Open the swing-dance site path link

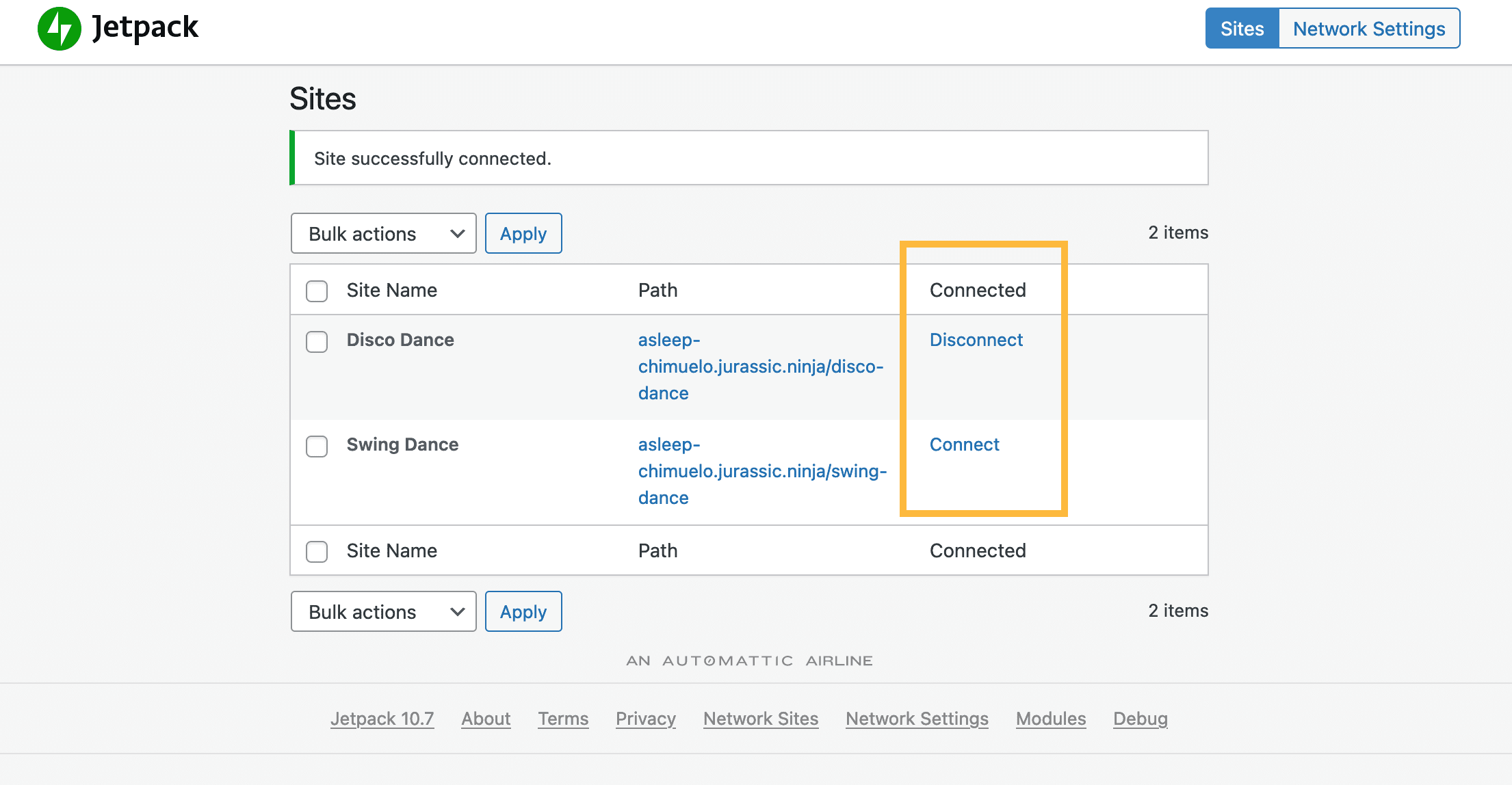click(761, 471)
